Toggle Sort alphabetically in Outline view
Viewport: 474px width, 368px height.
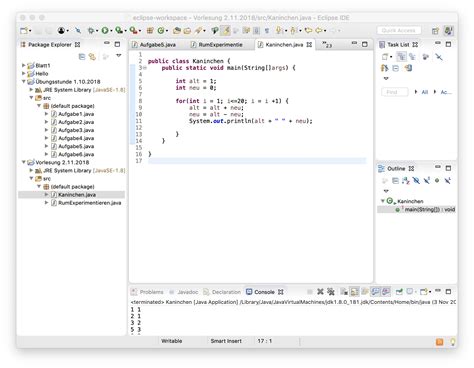click(x=405, y=181)
